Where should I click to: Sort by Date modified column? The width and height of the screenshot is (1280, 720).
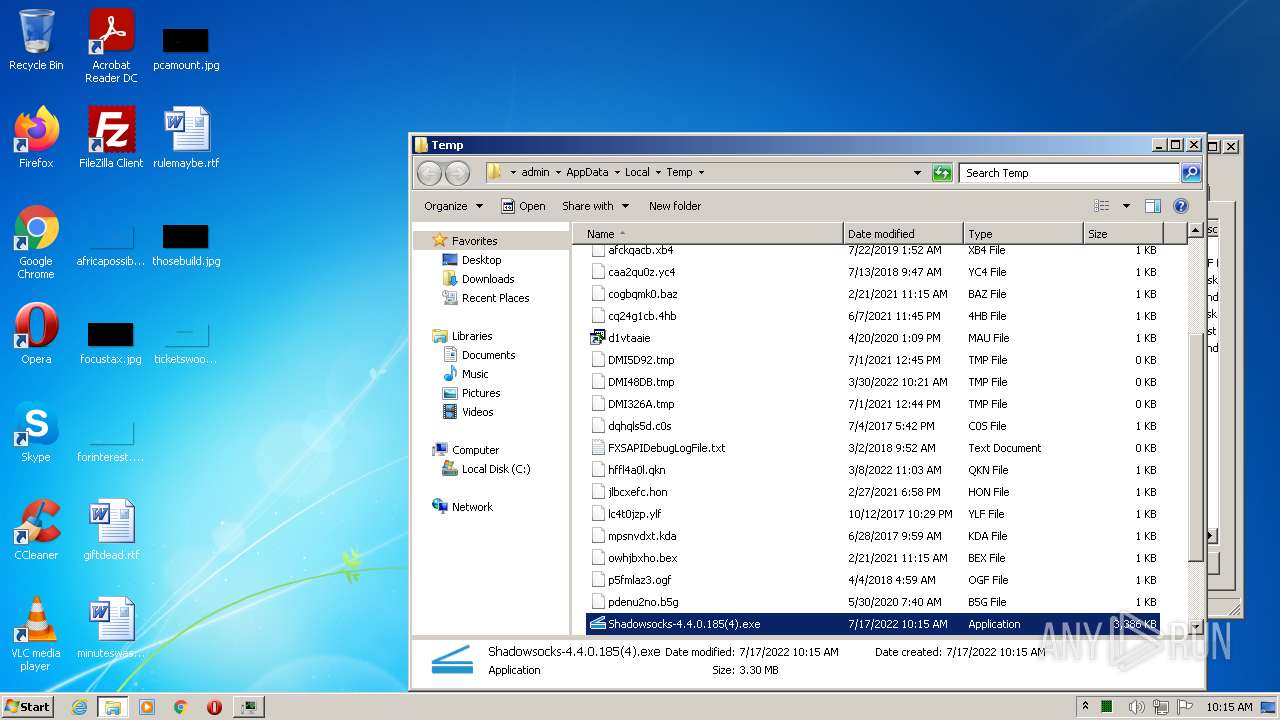click(903, 234)
